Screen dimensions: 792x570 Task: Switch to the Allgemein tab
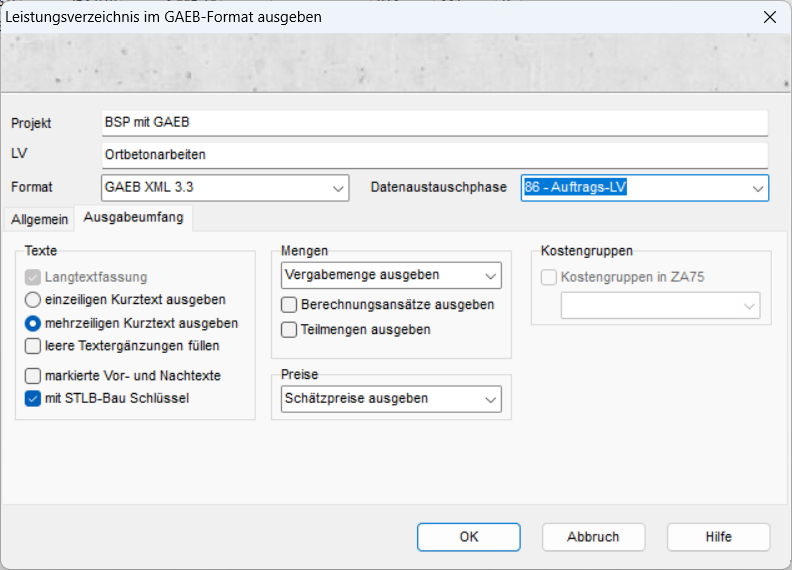(40, 219)
